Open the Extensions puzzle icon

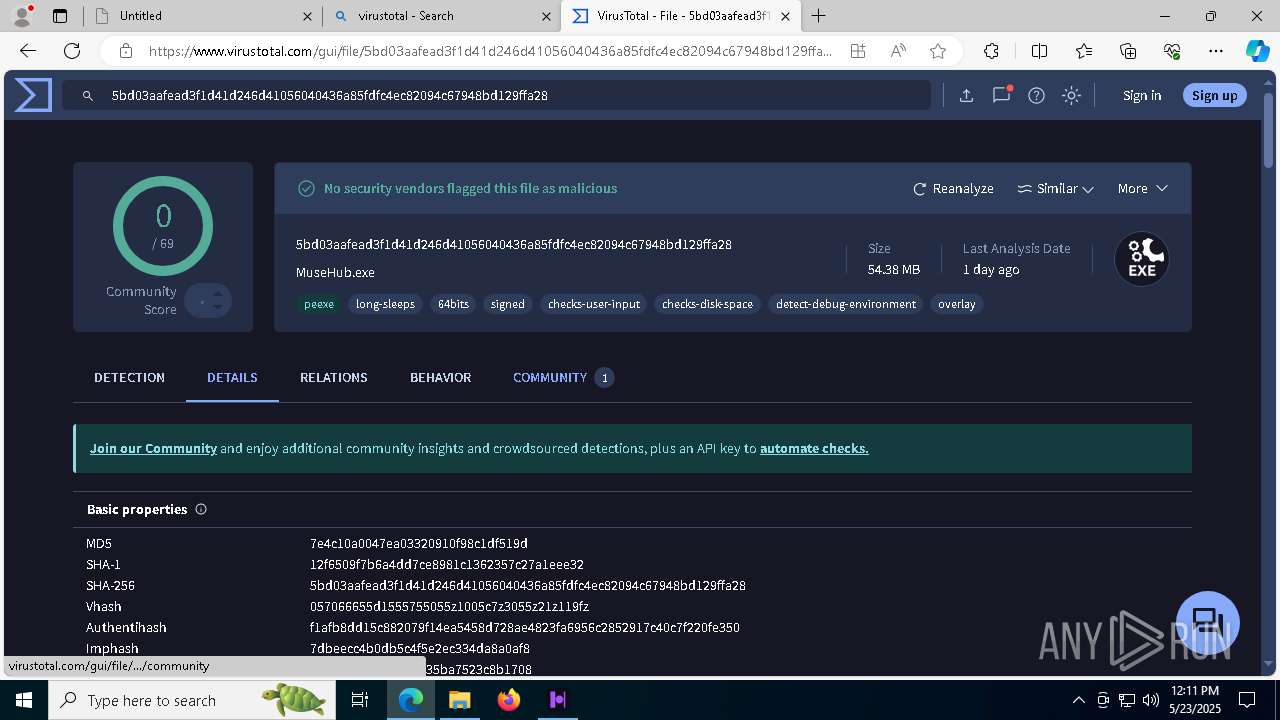click(991, 51)
